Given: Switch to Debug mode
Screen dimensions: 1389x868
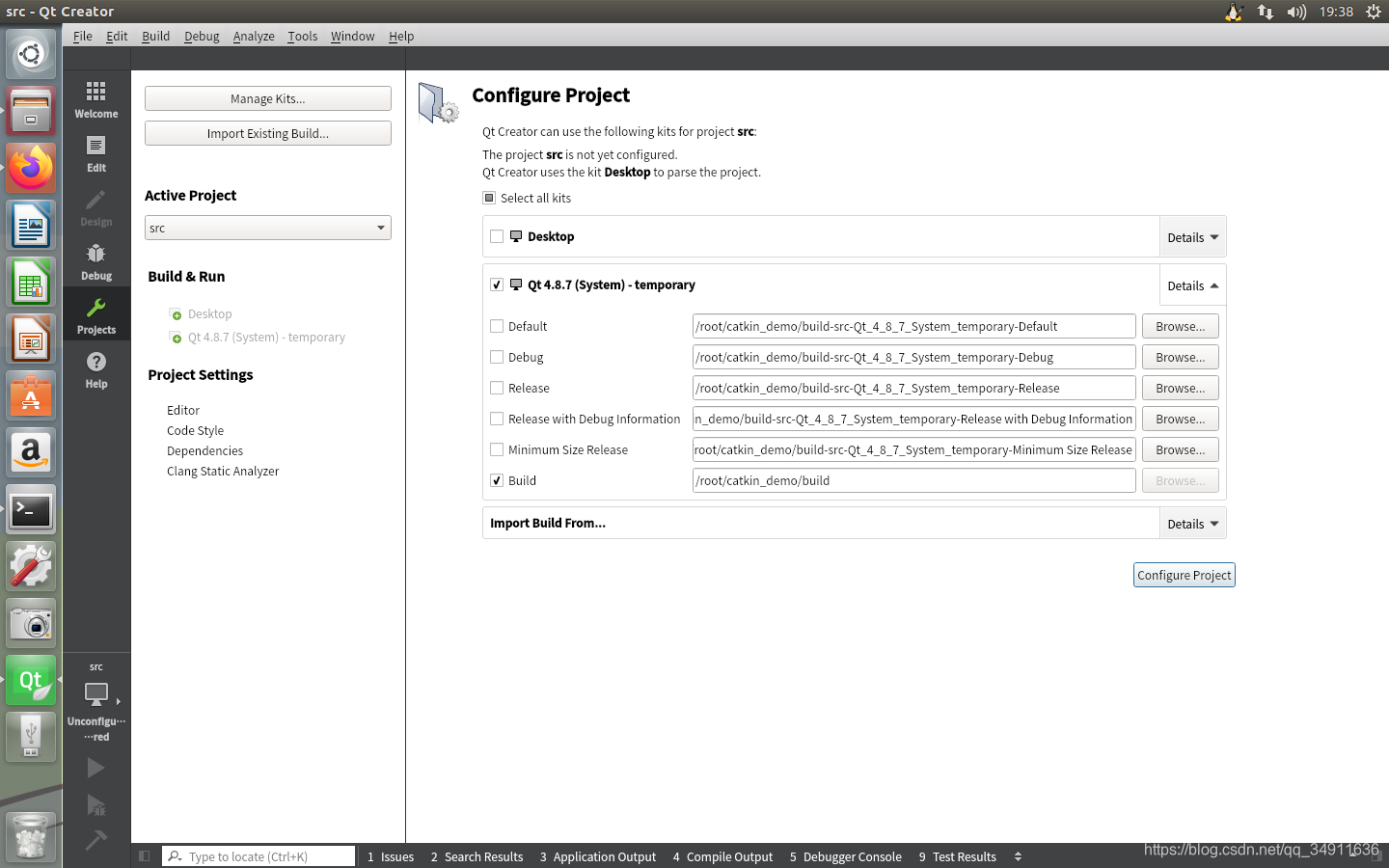Looking at the screenshot, I should [x=96, y=261].
